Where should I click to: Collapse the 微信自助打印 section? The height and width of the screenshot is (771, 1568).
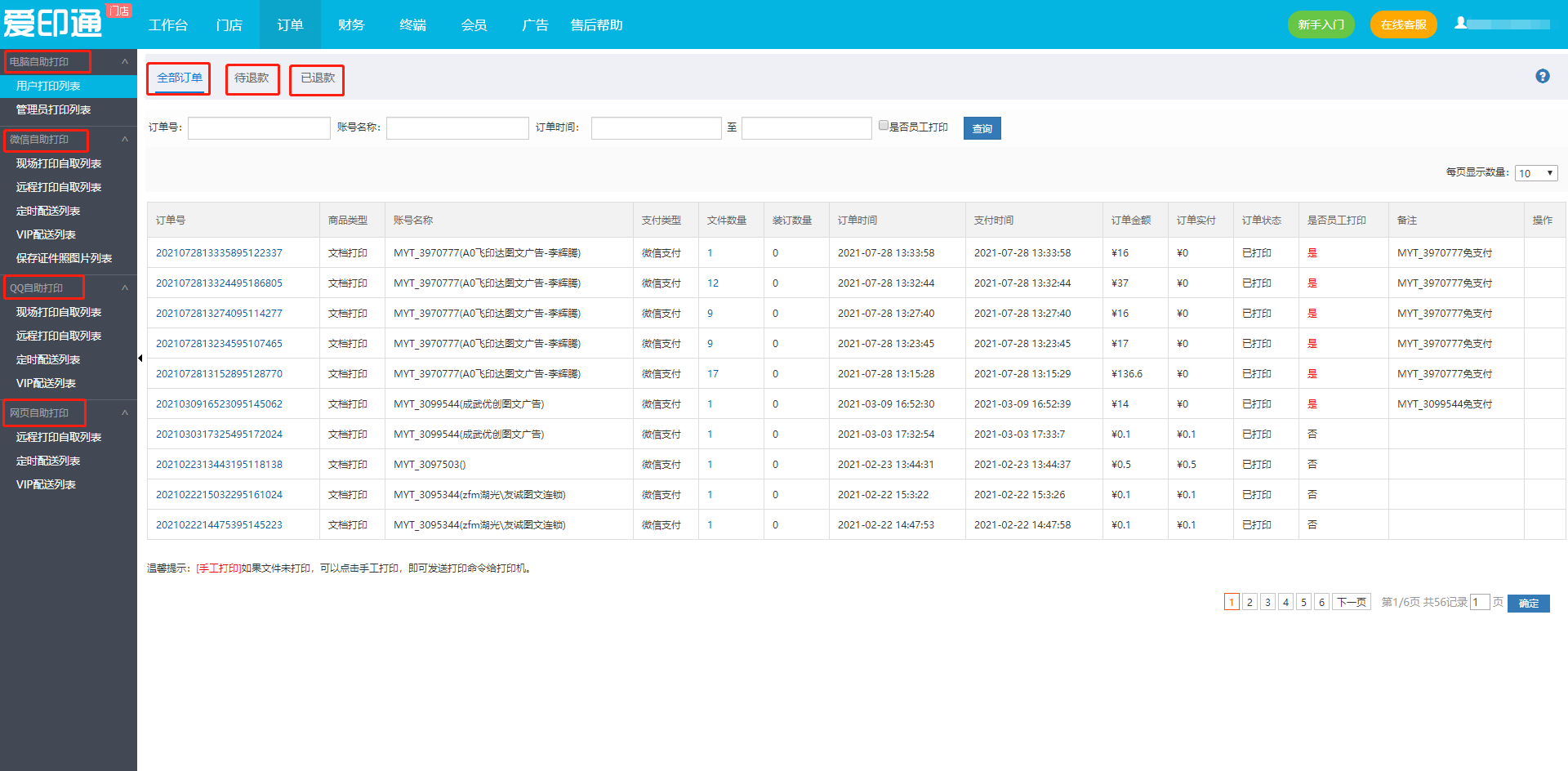pyautogui.click(x=125, y=140)
